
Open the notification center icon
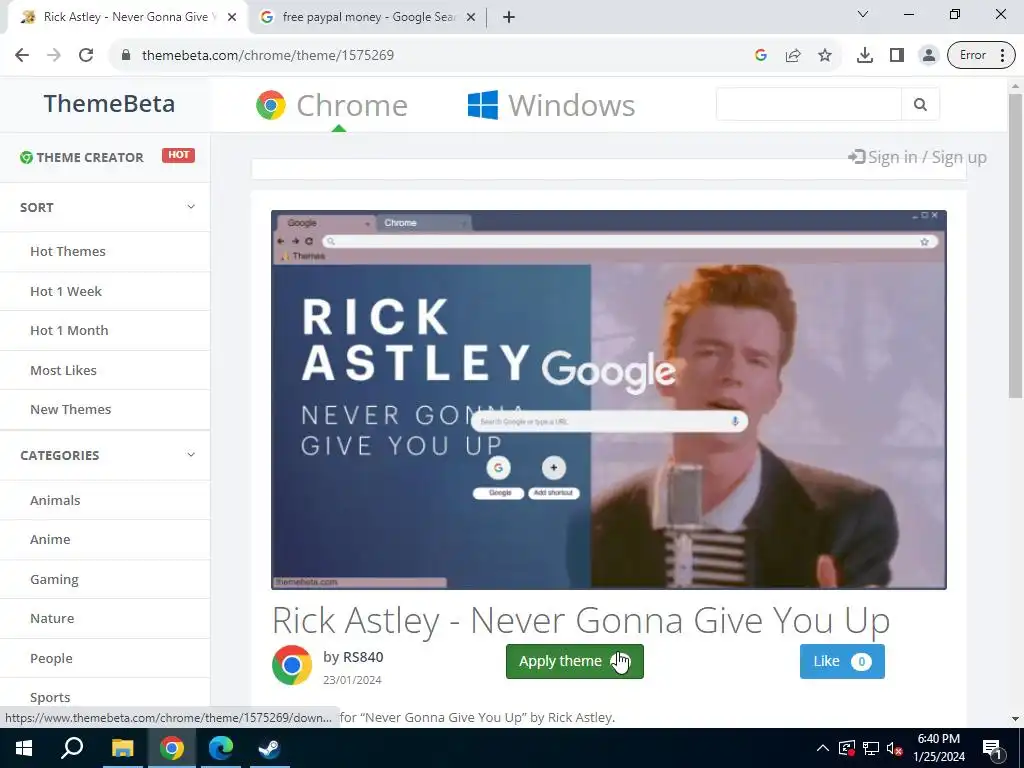(993, 748)
